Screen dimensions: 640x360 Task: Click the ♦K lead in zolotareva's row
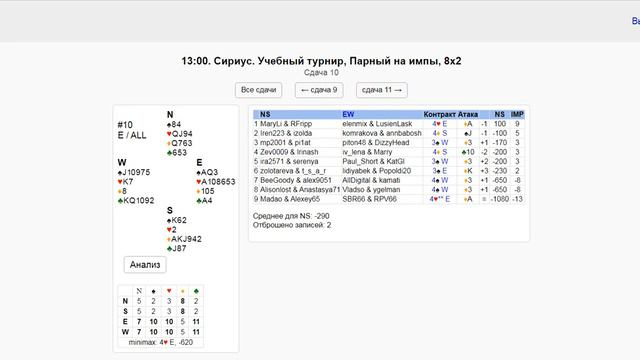click(468, 171)
